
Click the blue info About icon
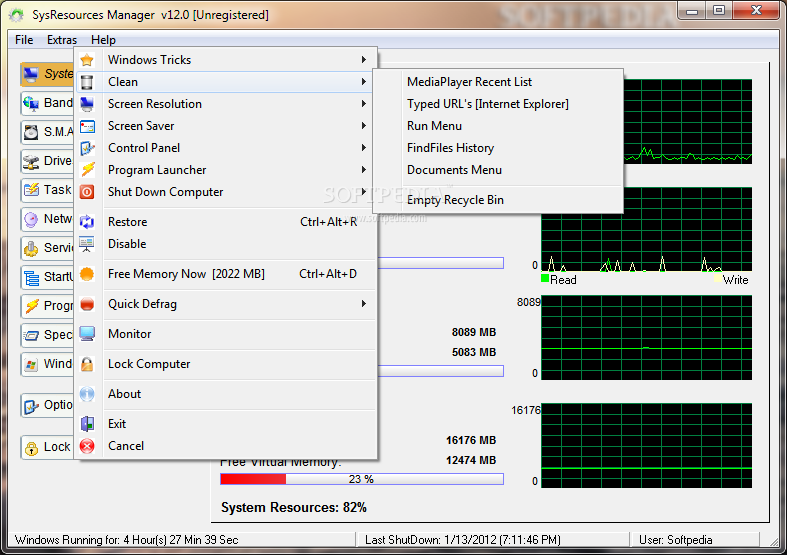87,394
